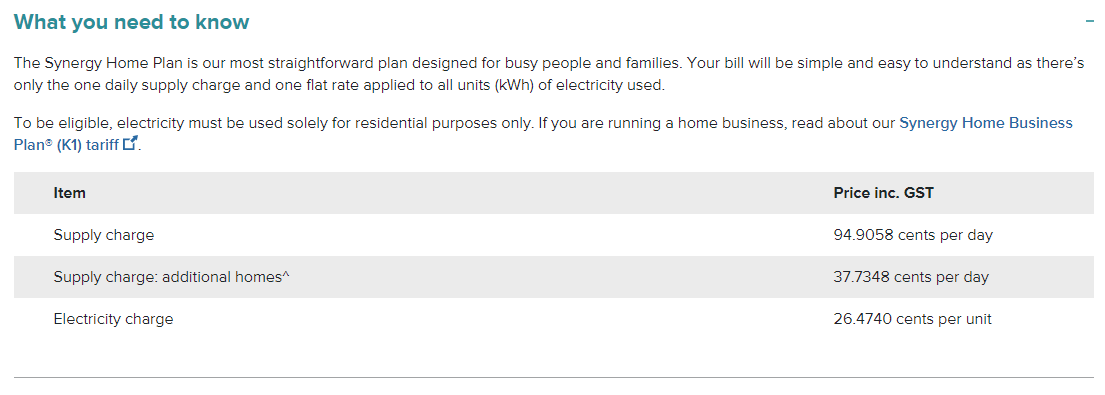
Task: Select the Supply charge row label
Action: point(104,235)
